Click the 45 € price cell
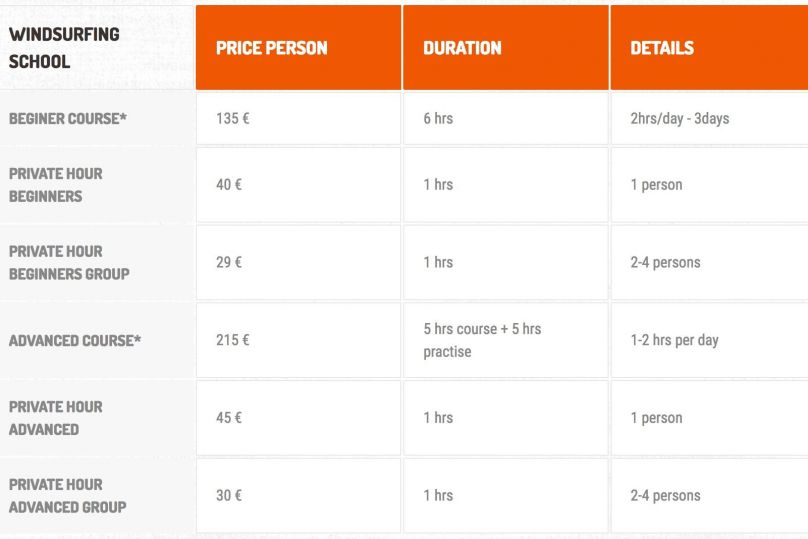This screenshot has width=808, height=539. (x=229, y=418)
